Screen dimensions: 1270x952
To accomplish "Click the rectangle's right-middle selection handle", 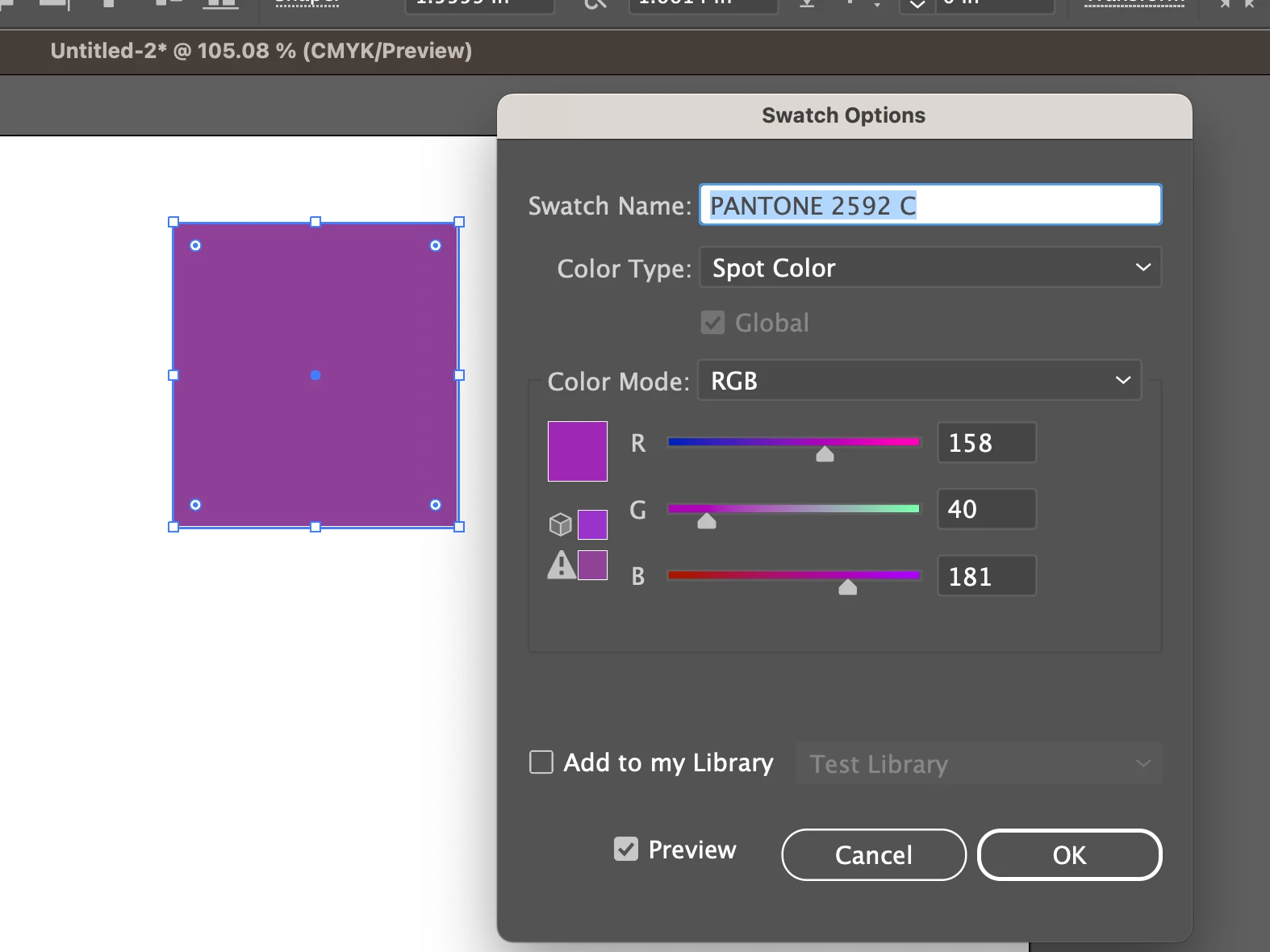I will [x=459, y=375].
